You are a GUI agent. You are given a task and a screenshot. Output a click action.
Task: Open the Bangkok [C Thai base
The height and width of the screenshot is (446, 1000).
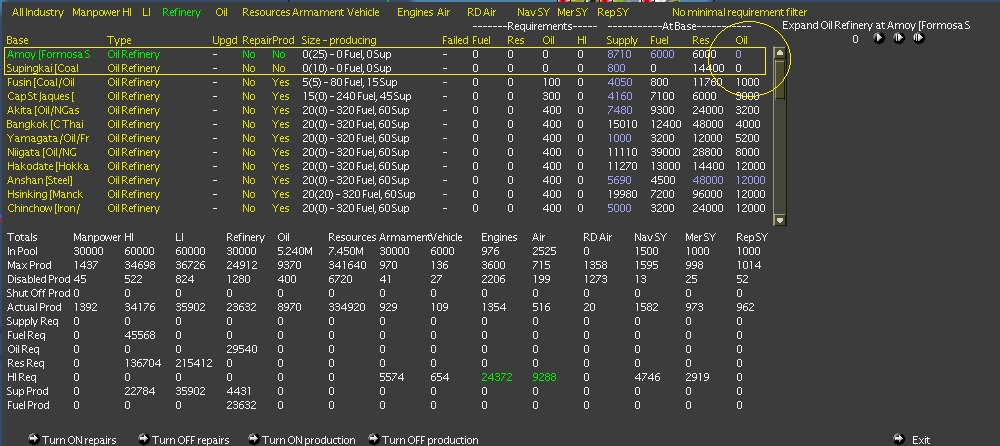pos(45,124)
